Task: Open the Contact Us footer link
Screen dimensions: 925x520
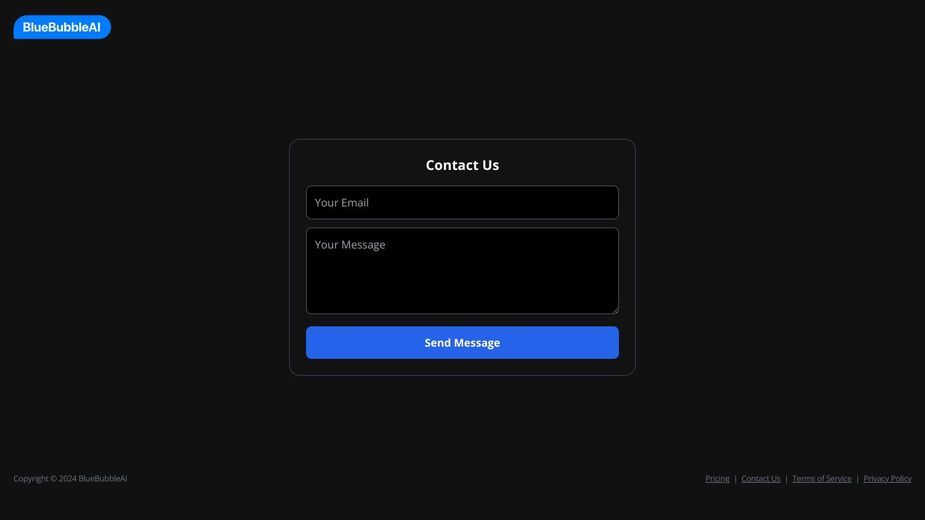Action: 760,479
